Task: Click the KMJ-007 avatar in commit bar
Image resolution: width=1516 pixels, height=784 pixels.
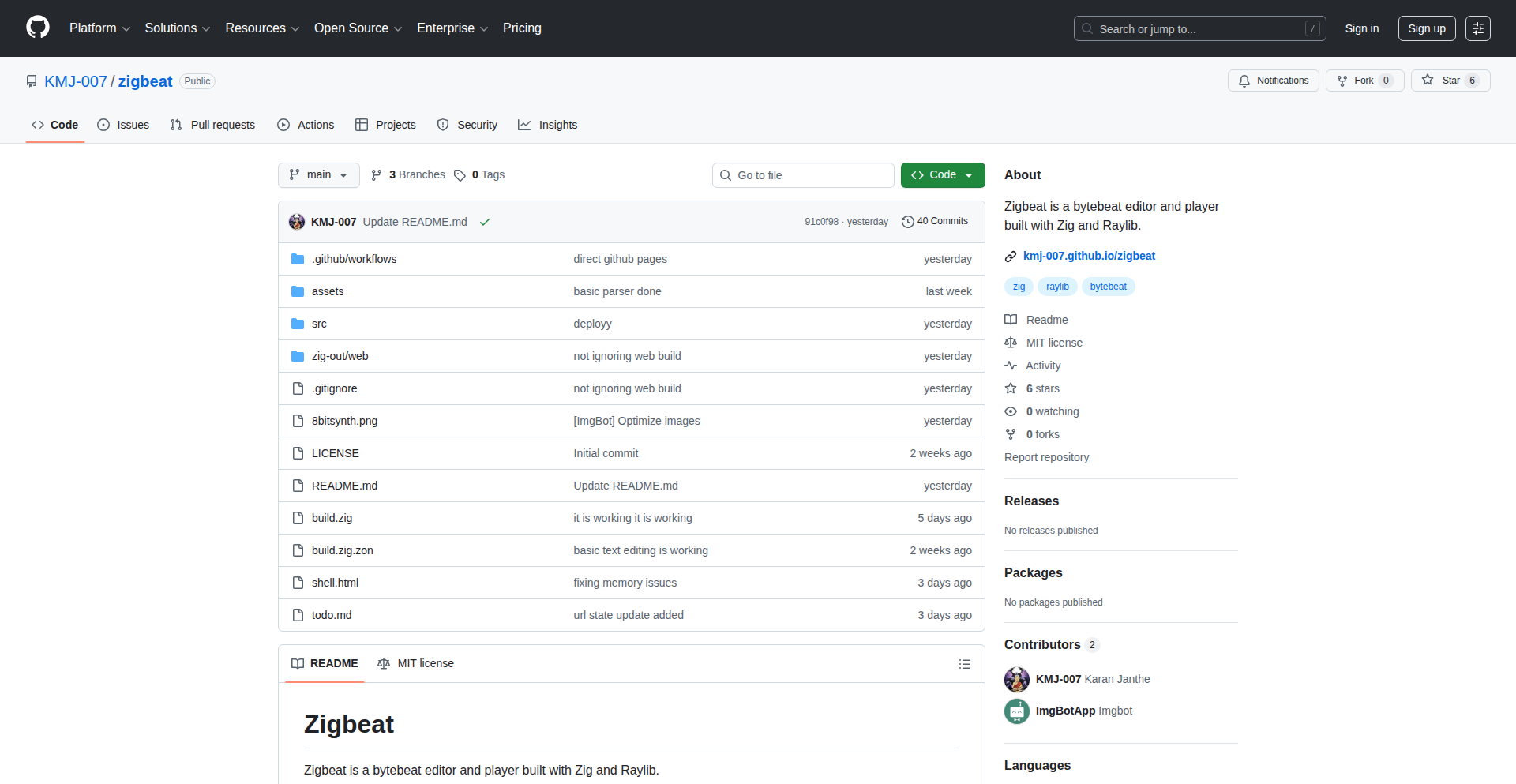Action: coord(297,222)
